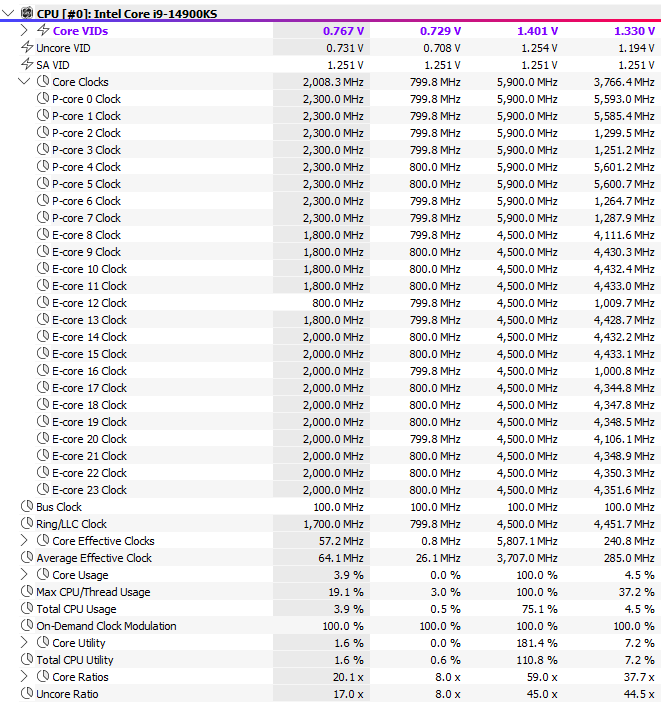Click the 37.2 % Max CPU/Thread Usage average
665x704 pixels.
pyautogui.click(x=637, y=592)
